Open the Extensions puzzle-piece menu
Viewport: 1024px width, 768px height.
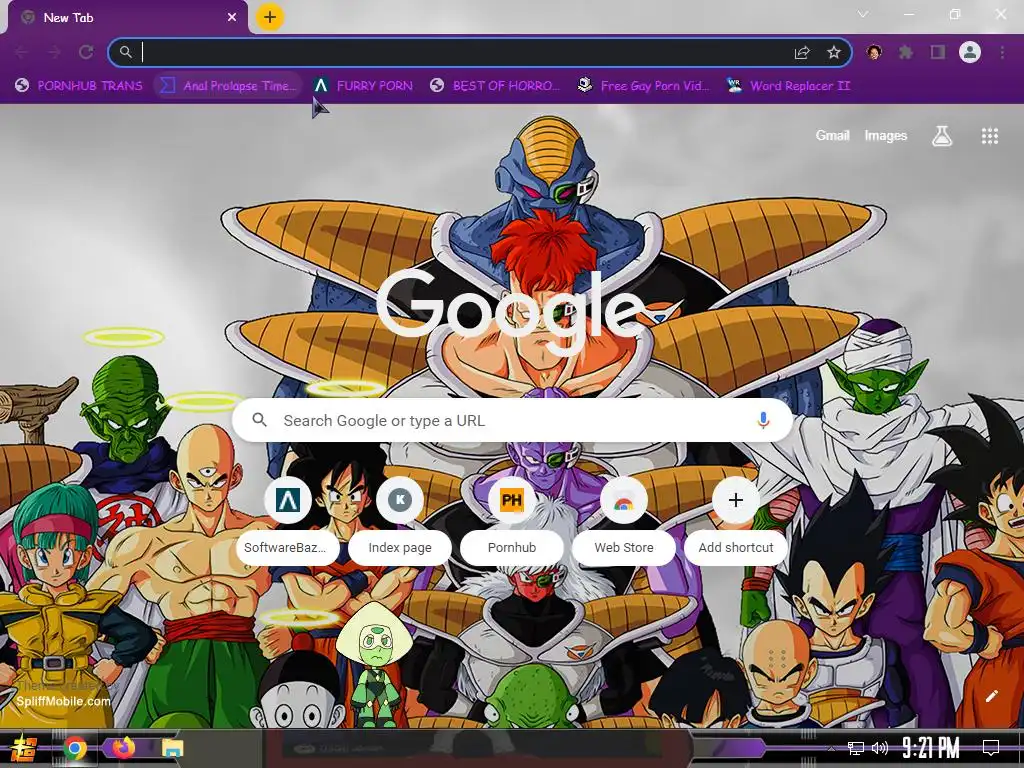tap(905, 52)
